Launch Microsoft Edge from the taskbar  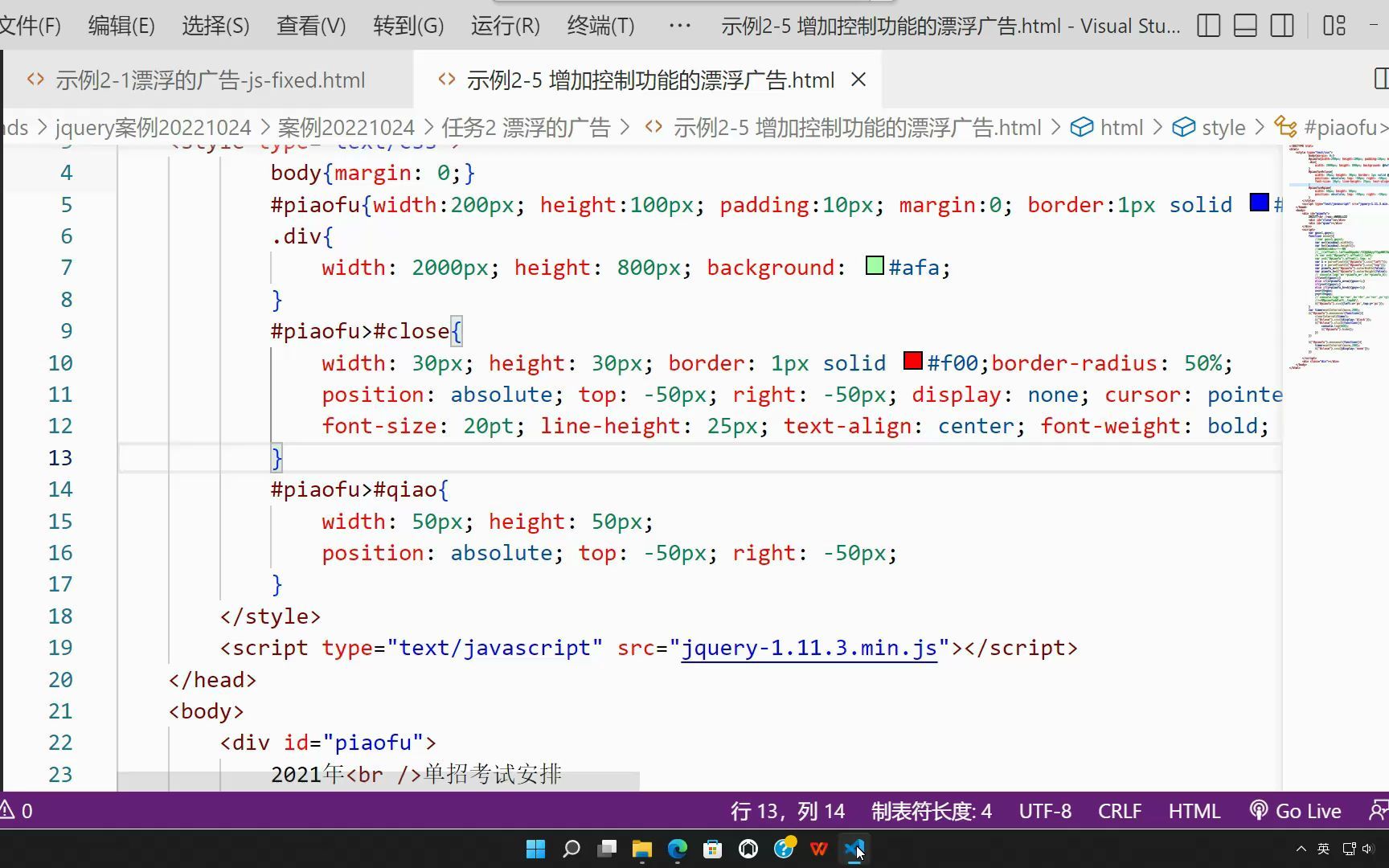click(x=677, y=849)
